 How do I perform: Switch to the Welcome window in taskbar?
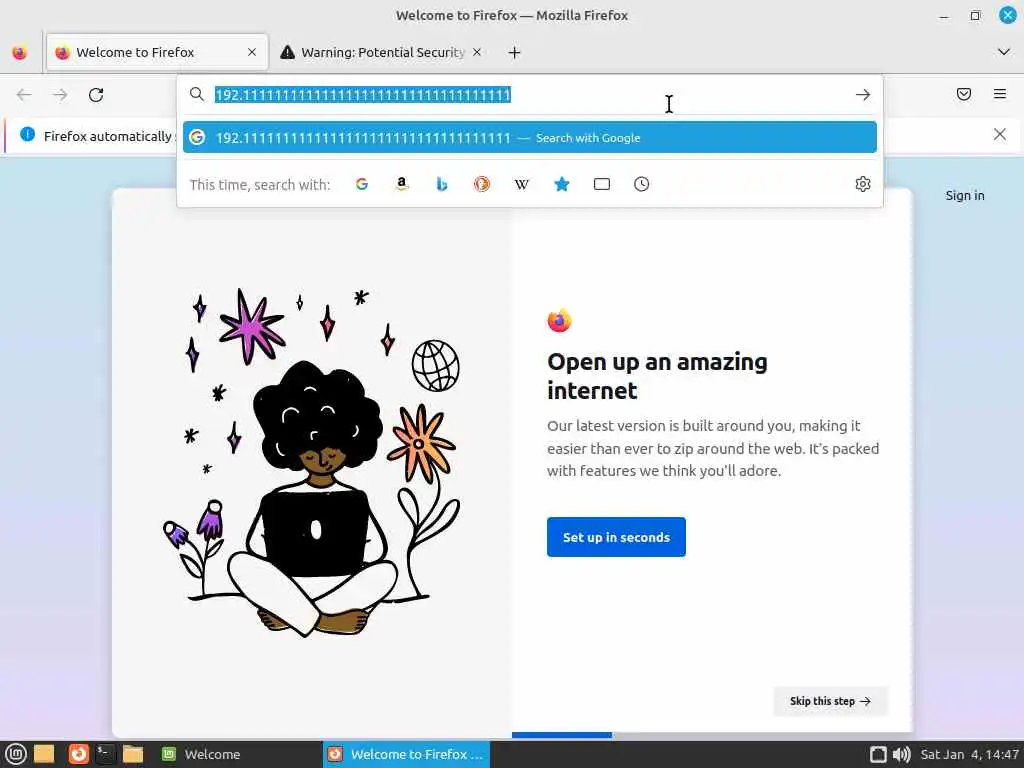coord(202,754)
